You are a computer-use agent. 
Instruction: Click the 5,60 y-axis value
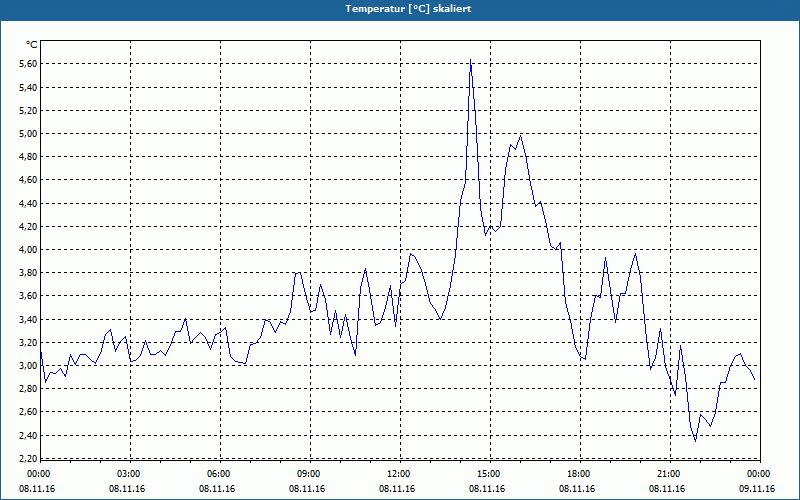tap(28, 64)
